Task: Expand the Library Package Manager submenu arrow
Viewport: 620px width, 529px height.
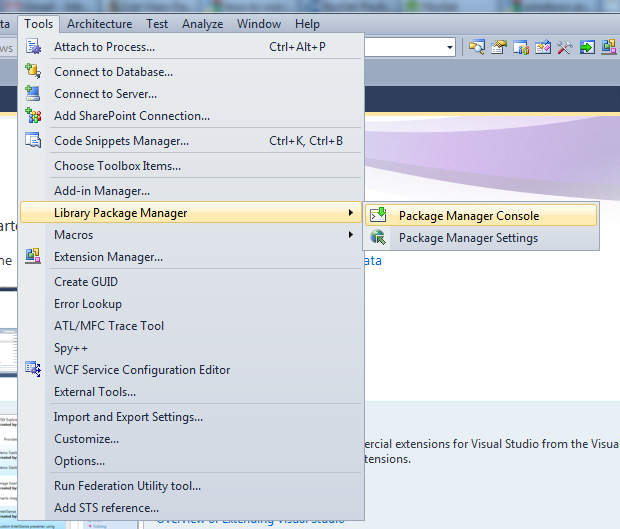Action: pos(350,213)
